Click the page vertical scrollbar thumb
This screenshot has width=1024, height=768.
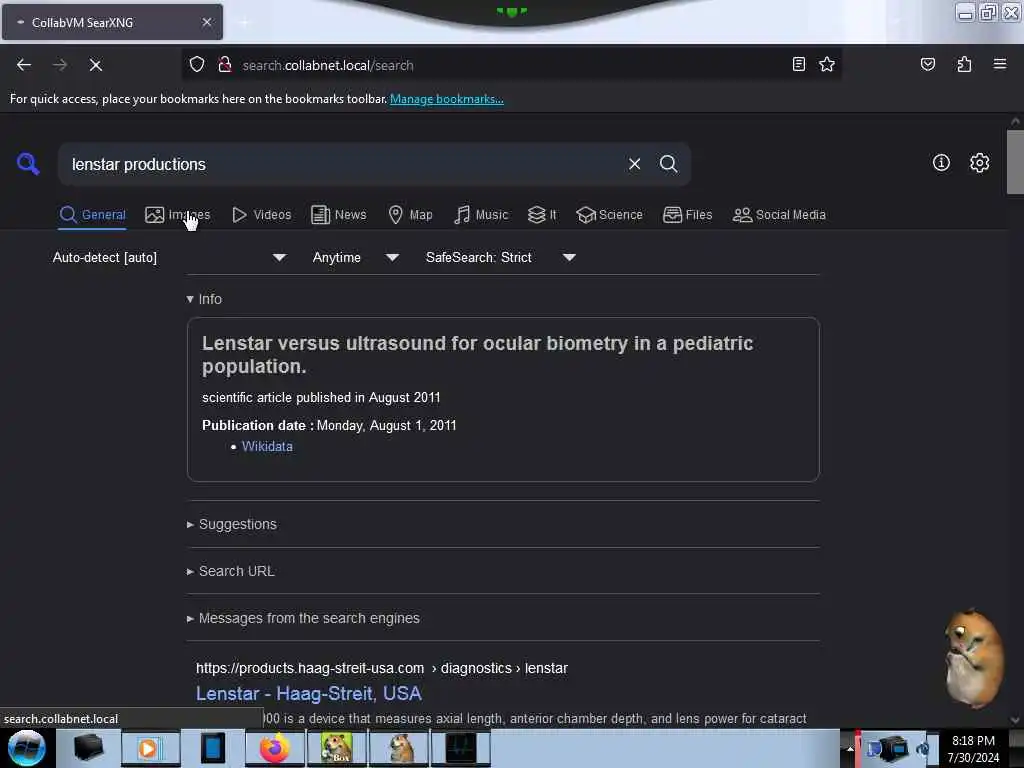tap(1015, 162)
